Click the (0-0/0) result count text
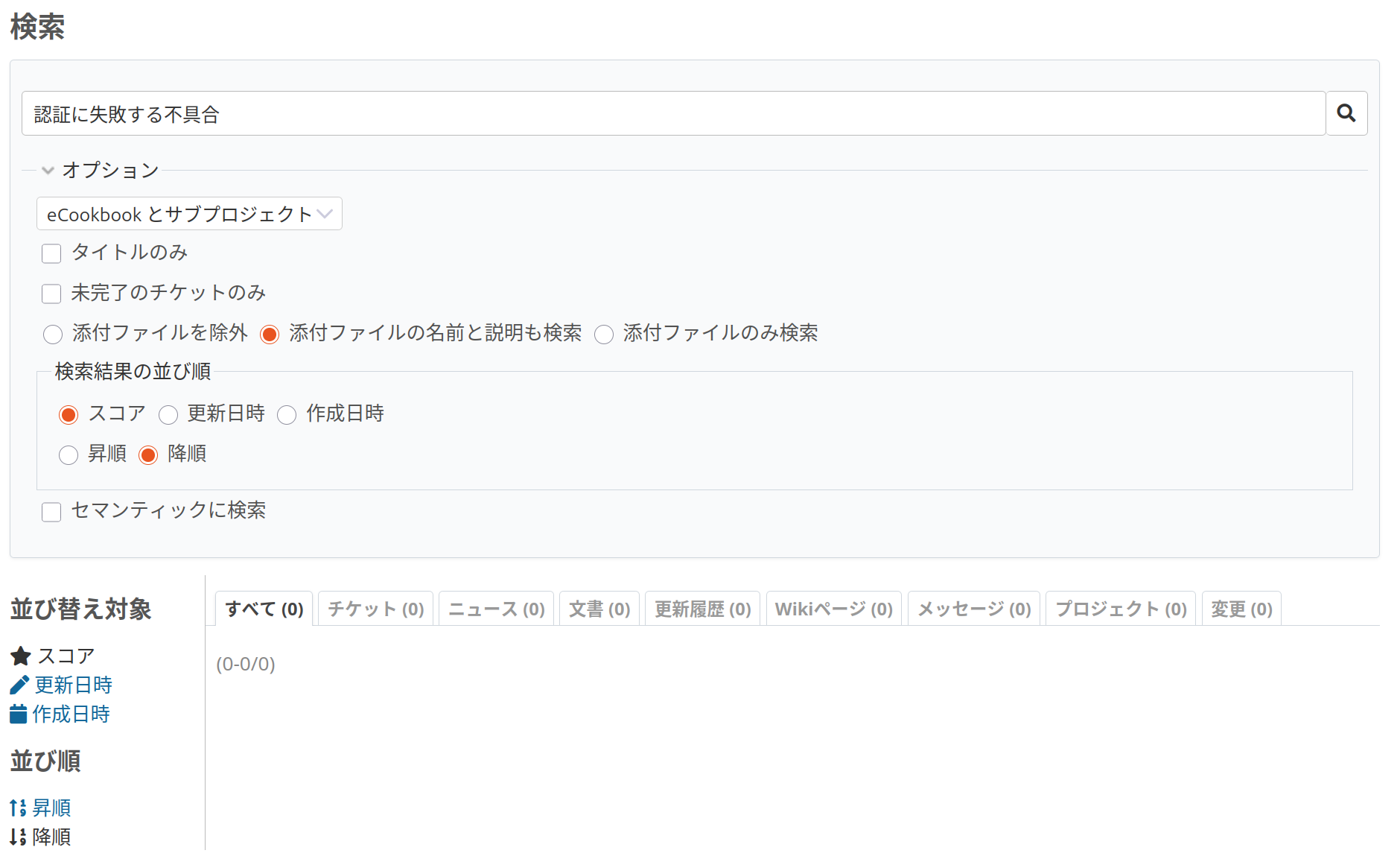 [x=246, y=664]
